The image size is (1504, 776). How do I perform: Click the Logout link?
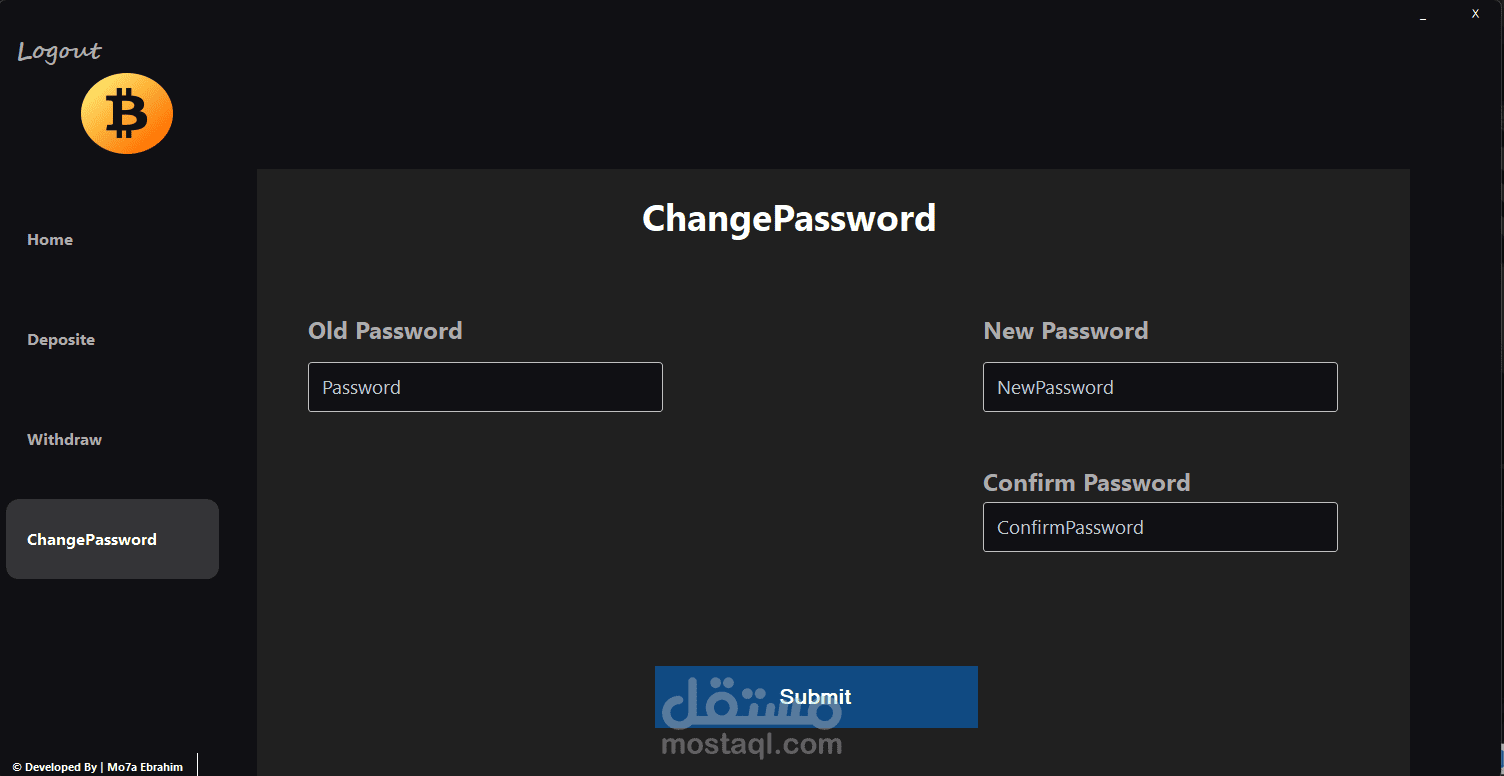click(59, 51)
